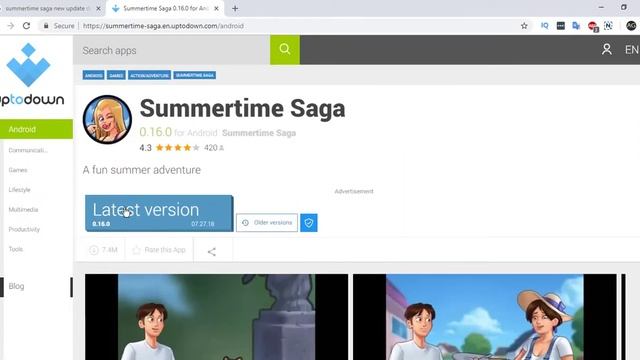The height and width of the screenshot is (360, 640).
Task: Open the Games category
Action: [18, 170]
